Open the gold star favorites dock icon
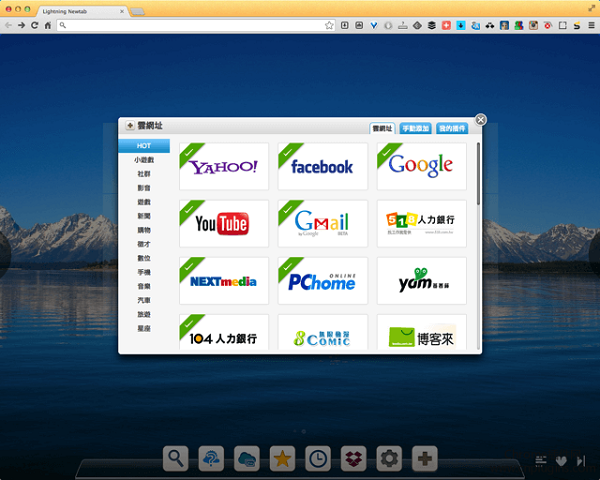The height and width of the screenshot is (480, 600). (x=282, y=458)
